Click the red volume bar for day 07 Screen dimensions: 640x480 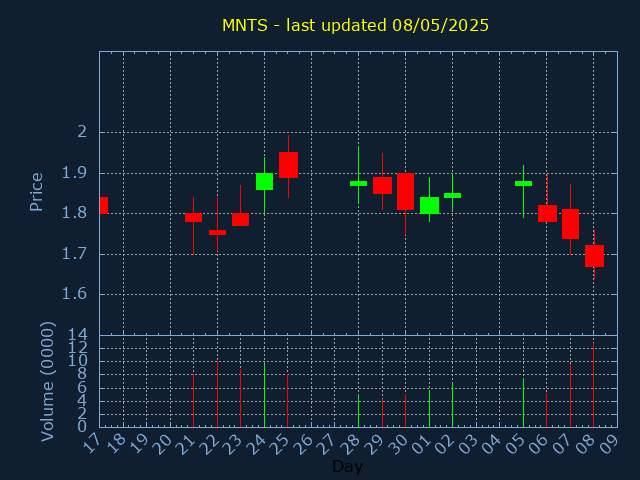tap(570, 396)
